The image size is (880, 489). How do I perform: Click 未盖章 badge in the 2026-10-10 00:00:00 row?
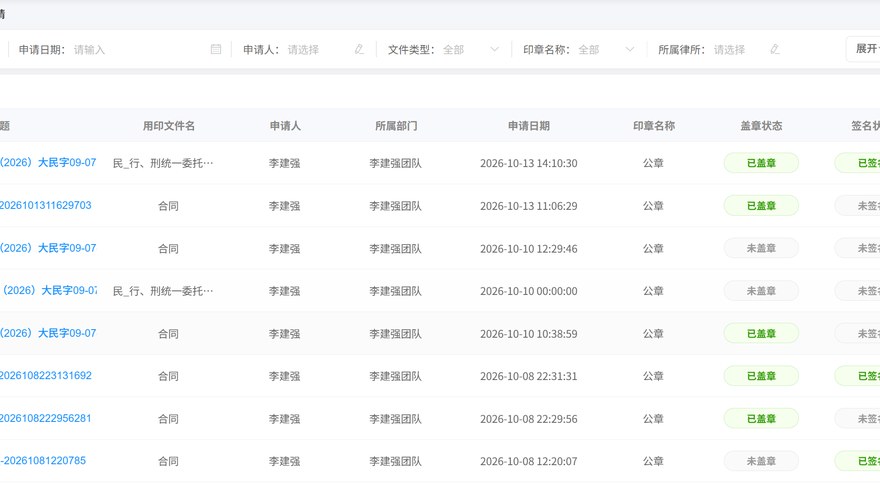click(x=761, y=291)
